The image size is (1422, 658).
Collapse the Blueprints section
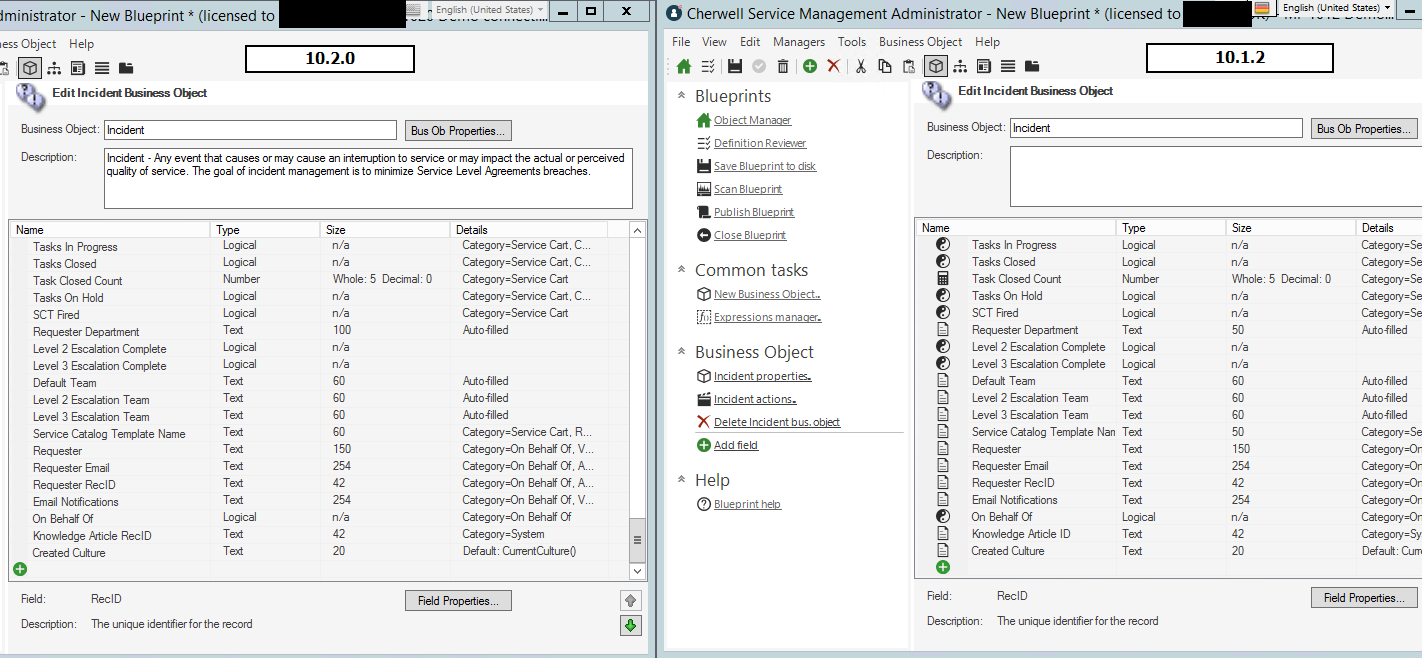click(679, 96)
